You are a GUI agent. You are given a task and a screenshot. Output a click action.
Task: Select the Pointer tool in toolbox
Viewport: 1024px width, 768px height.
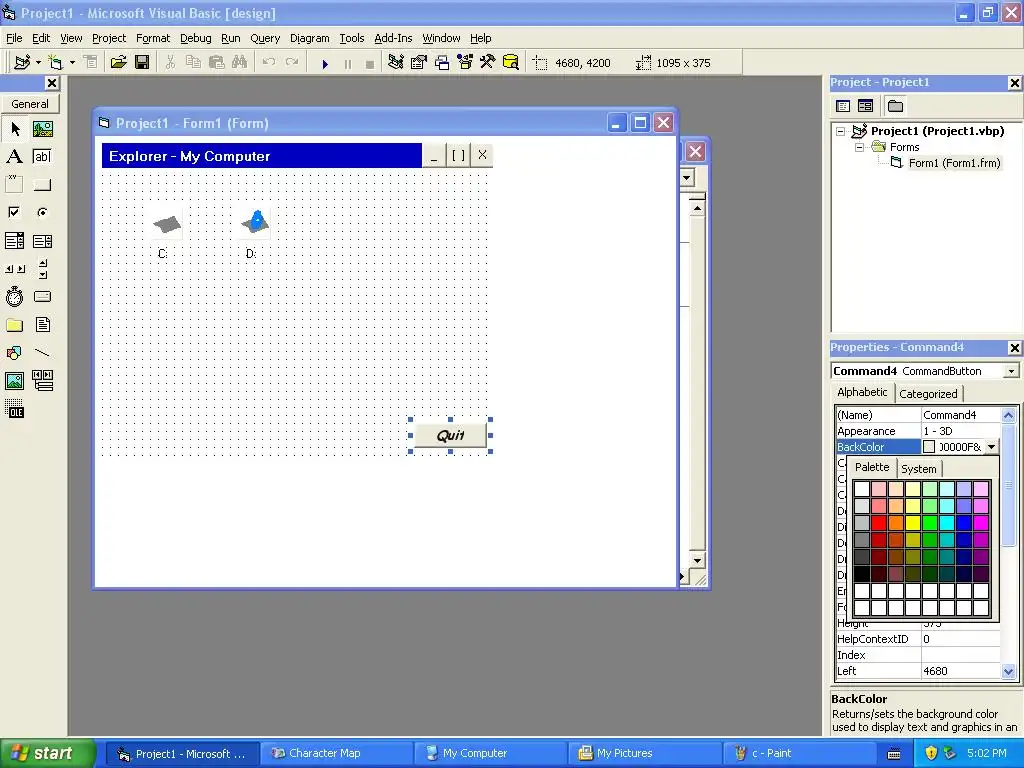[x=15, y=129]
